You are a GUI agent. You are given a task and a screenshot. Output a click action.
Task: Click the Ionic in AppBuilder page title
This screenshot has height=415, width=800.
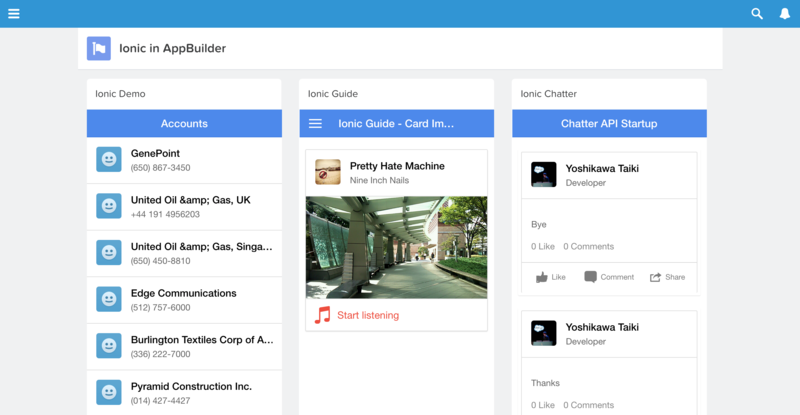click(x=172, y=48)
